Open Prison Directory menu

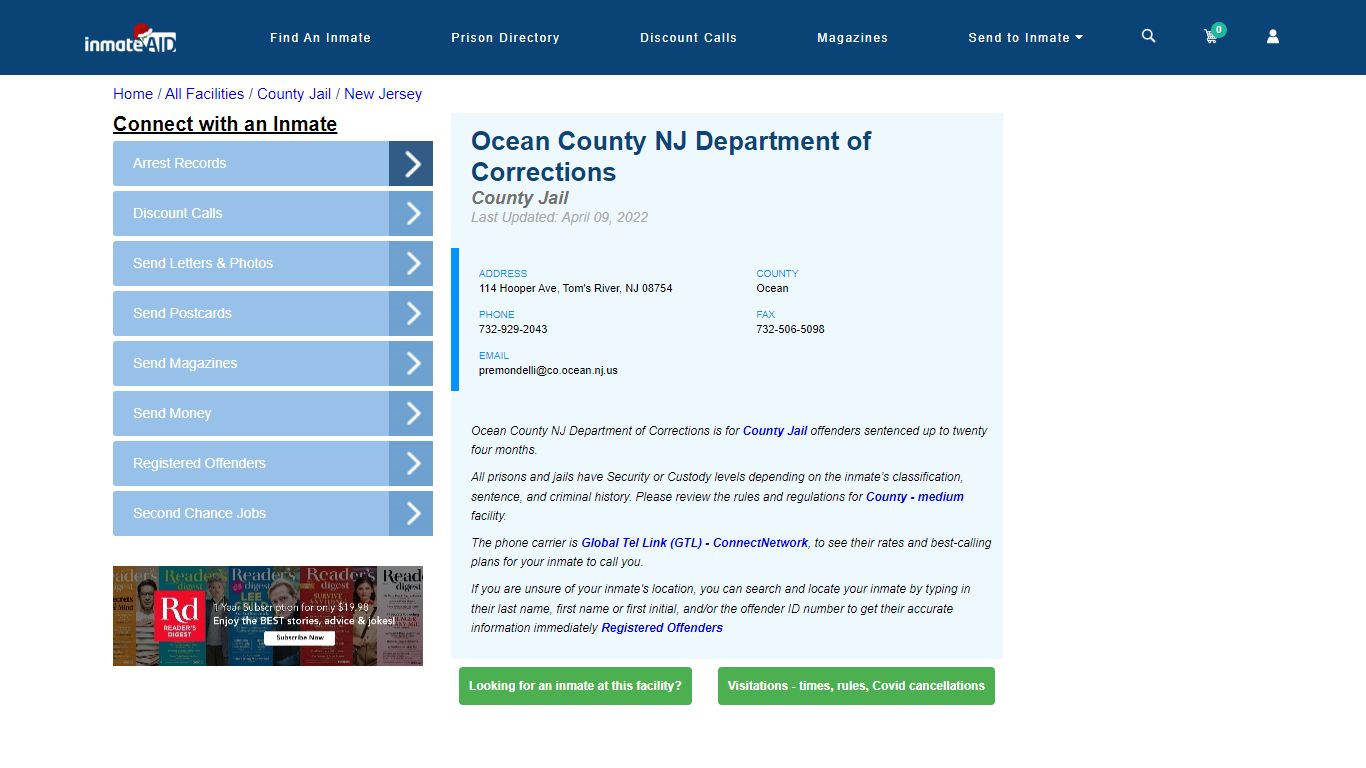[x=505, y=38]
